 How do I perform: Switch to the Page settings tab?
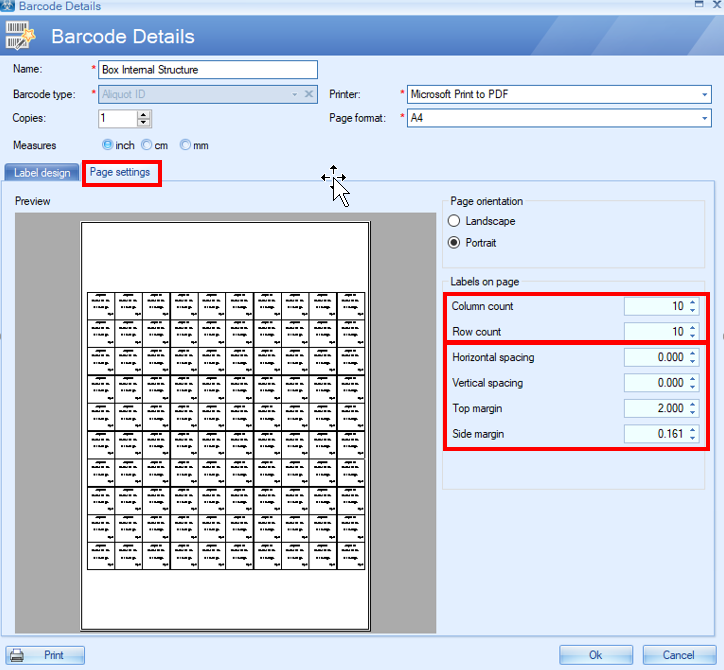[120, 172]
